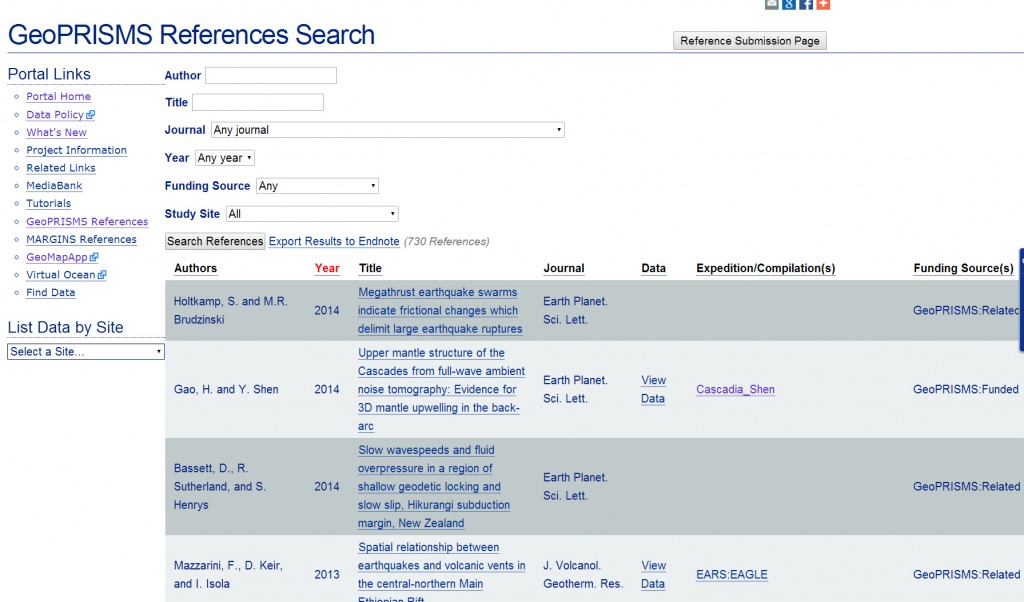Select '730 References' count text
Image resolution: width=1024 pixels, height=602 pixels.
pyautogui.click(x=447, y=242)
